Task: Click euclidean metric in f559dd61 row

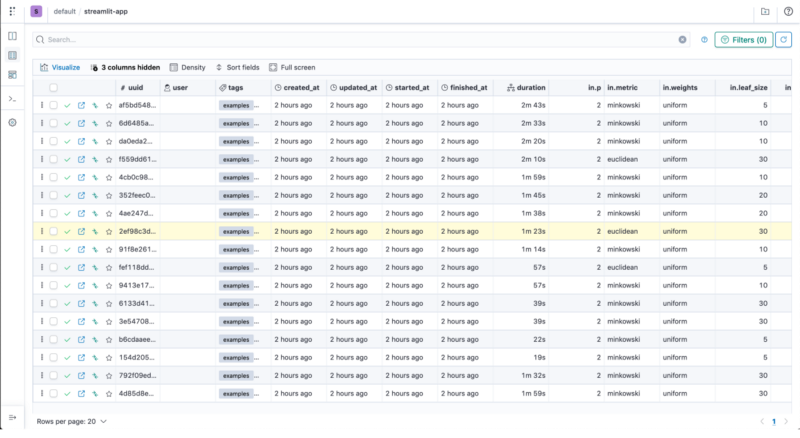Action: point(622,159)
